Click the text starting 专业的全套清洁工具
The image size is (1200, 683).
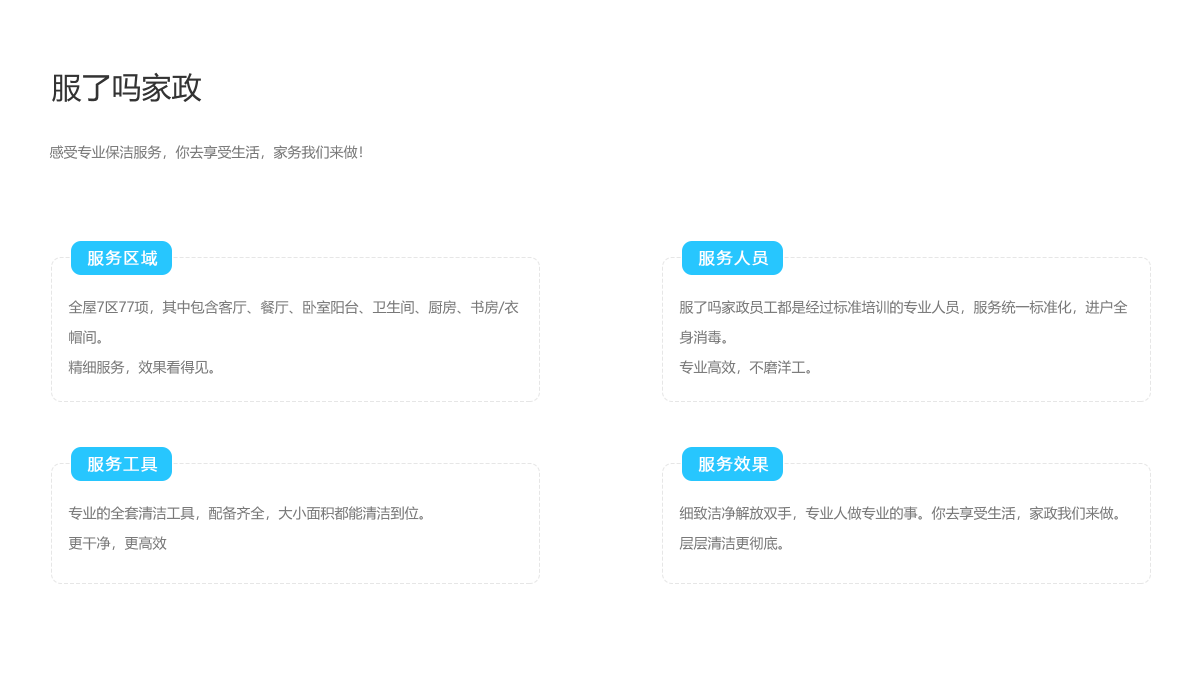(250, 513)
